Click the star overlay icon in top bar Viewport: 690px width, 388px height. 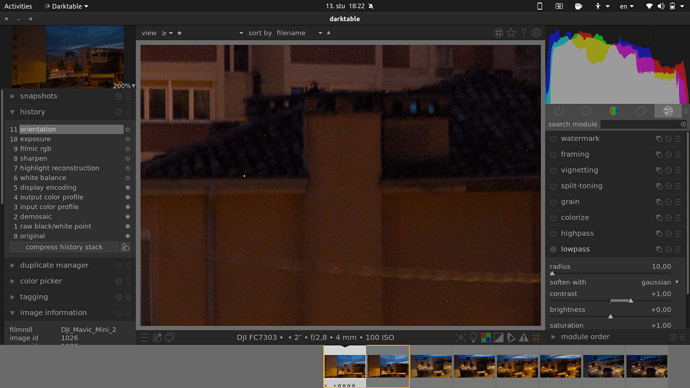point(511,33)
